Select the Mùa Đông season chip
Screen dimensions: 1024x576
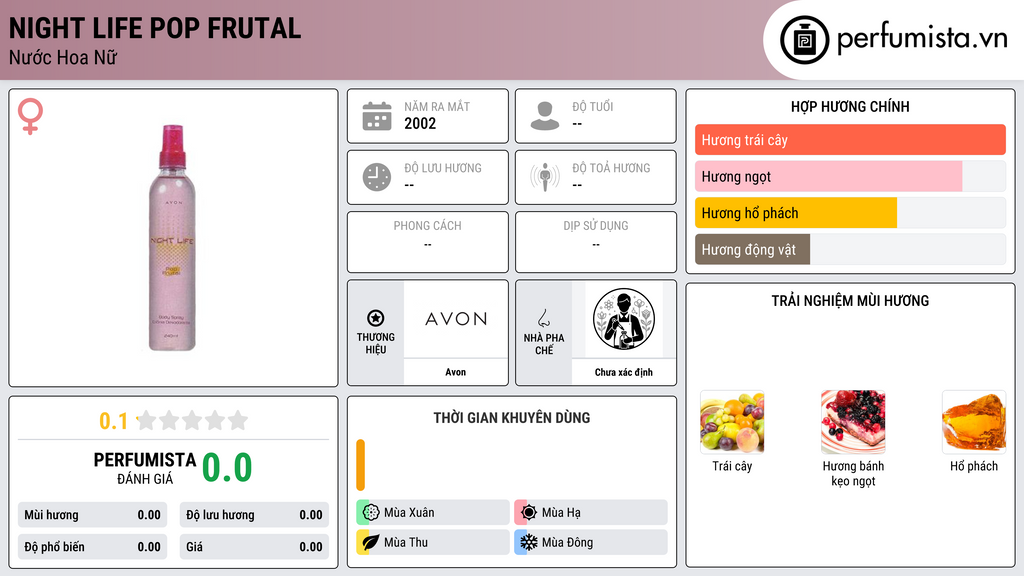point(591,542)
